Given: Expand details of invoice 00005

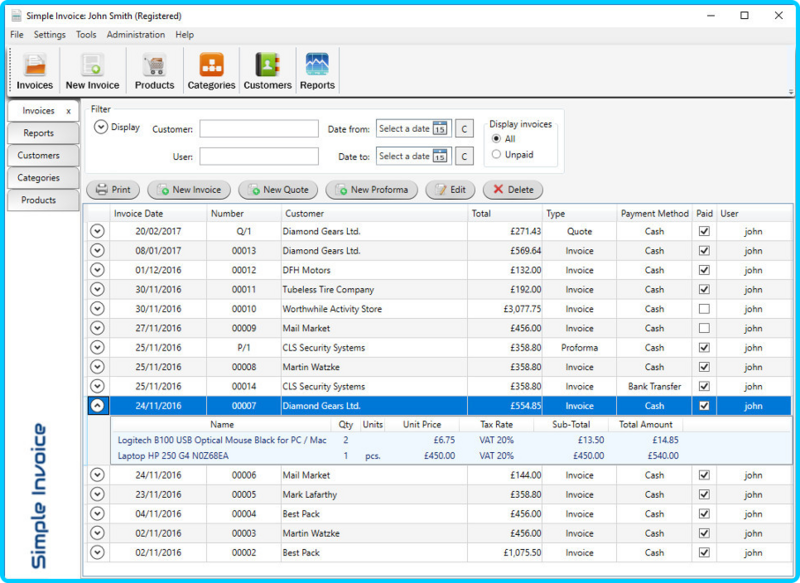Looking at the screenshot, I should pyautogui.click(x=97, y=494).
